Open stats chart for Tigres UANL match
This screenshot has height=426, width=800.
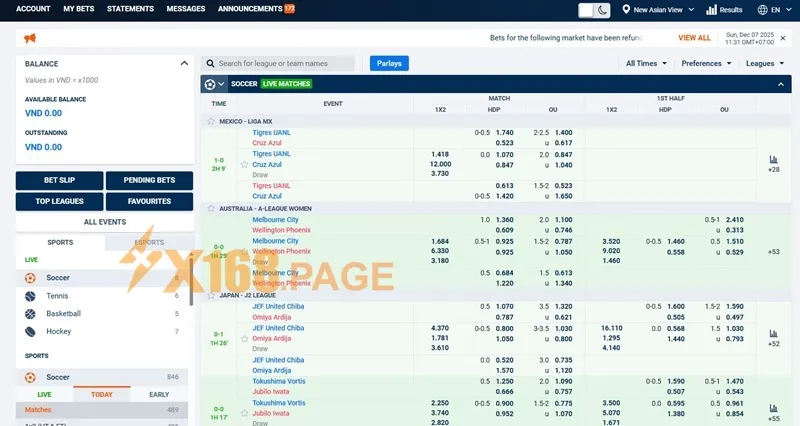[773, 160]
